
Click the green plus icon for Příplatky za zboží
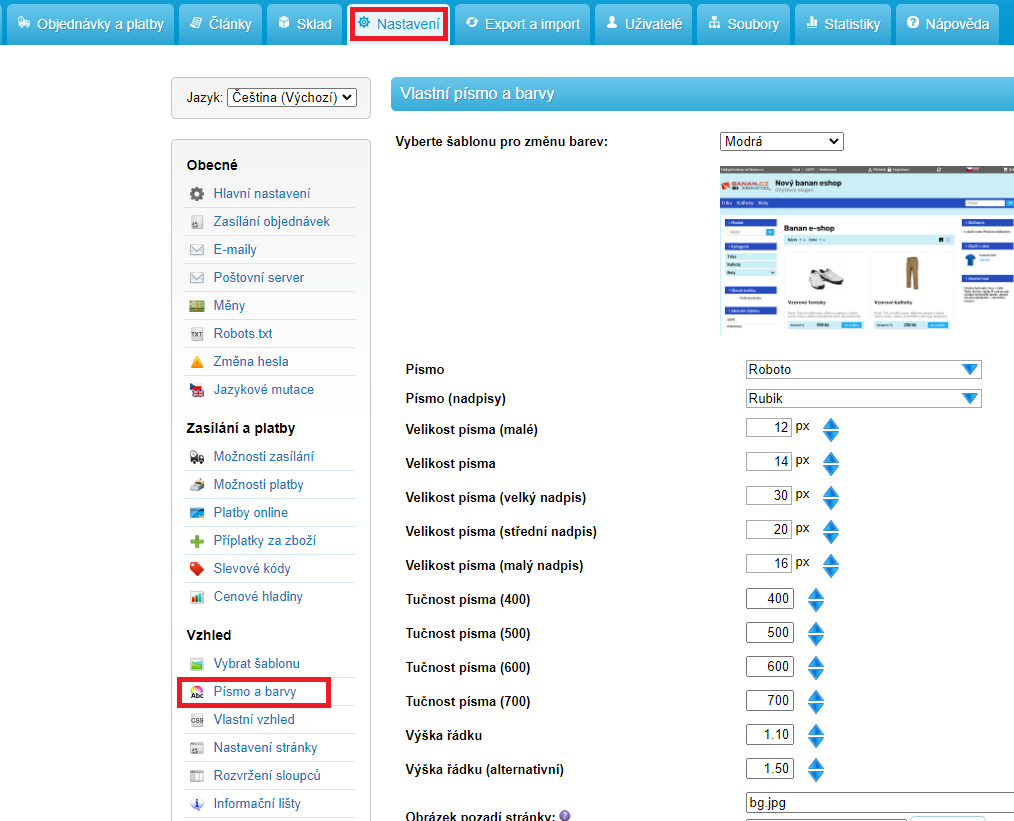click(x=197, y=541)
